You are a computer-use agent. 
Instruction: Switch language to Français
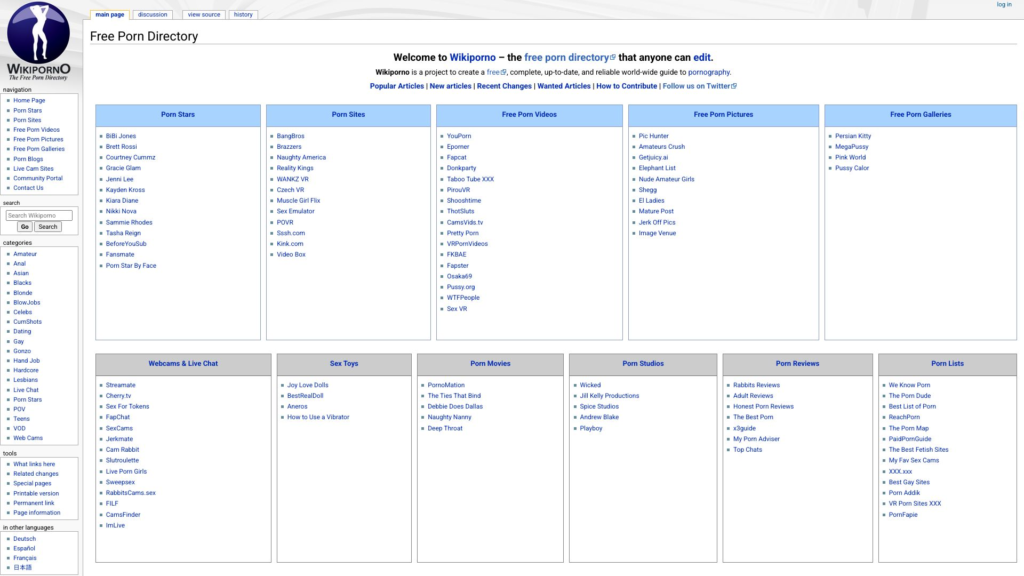point(25,558)
